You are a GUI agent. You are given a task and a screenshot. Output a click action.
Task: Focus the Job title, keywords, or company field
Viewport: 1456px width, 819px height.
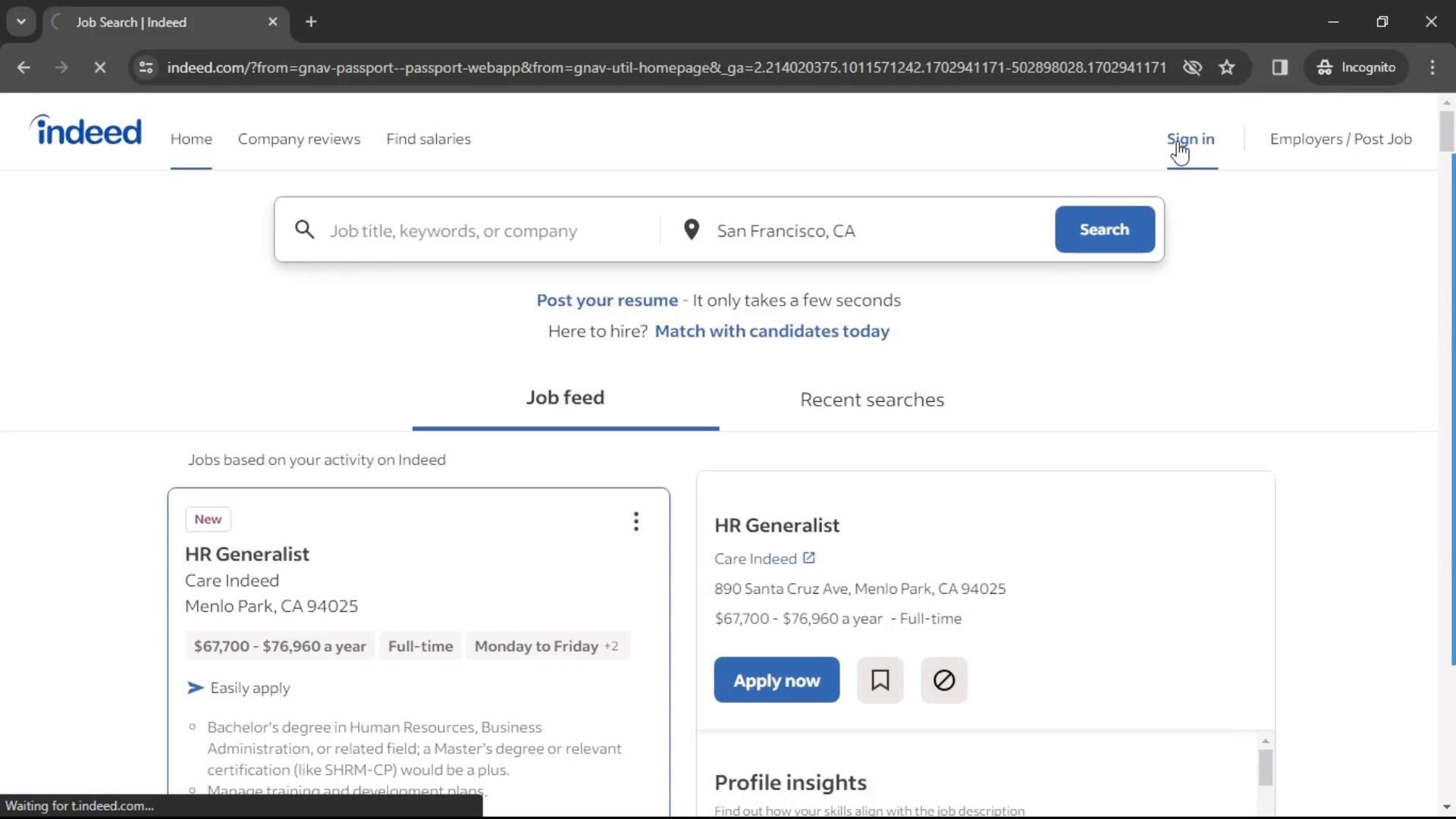485,231
